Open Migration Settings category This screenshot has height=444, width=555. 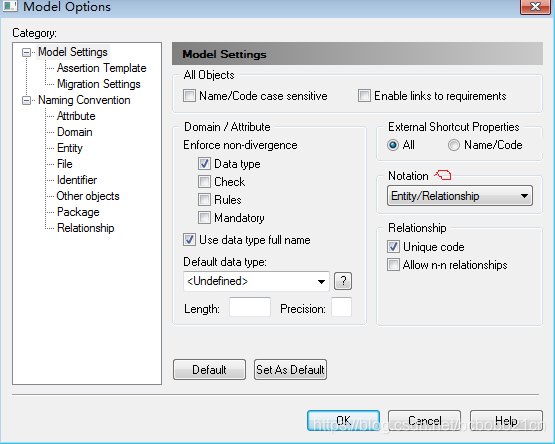tap(99, 84)
